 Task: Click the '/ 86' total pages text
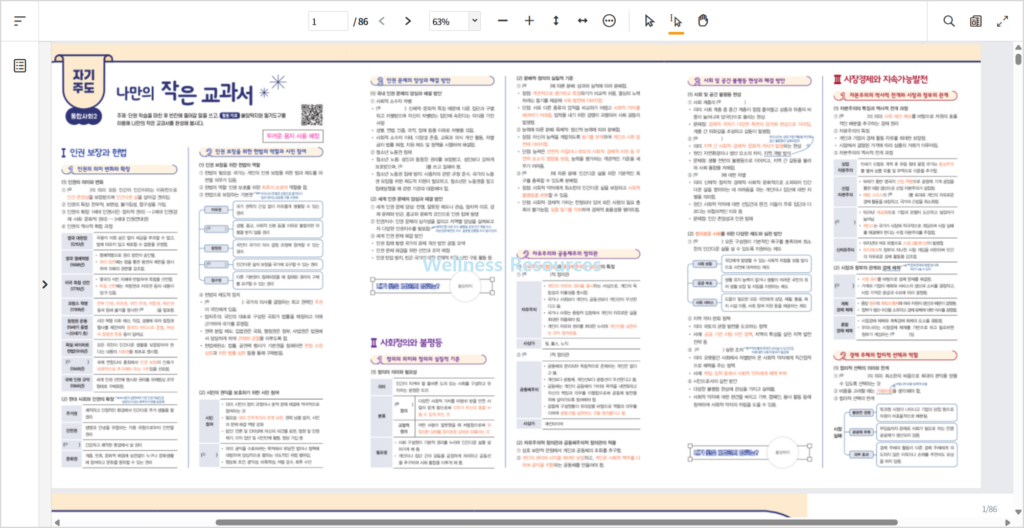click(360, 21)
